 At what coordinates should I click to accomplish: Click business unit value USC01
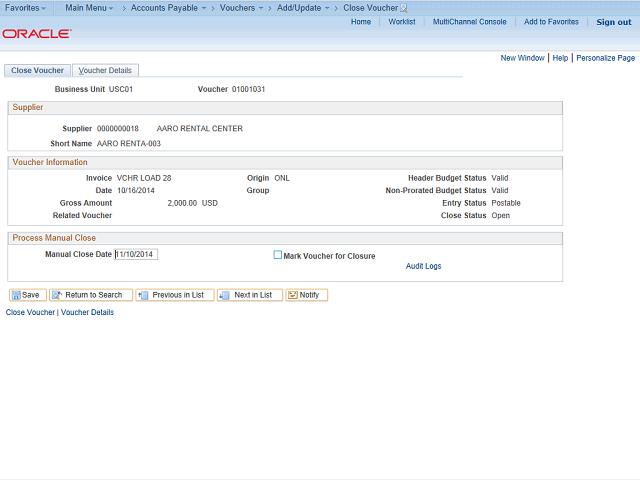(x=121, y=89)
